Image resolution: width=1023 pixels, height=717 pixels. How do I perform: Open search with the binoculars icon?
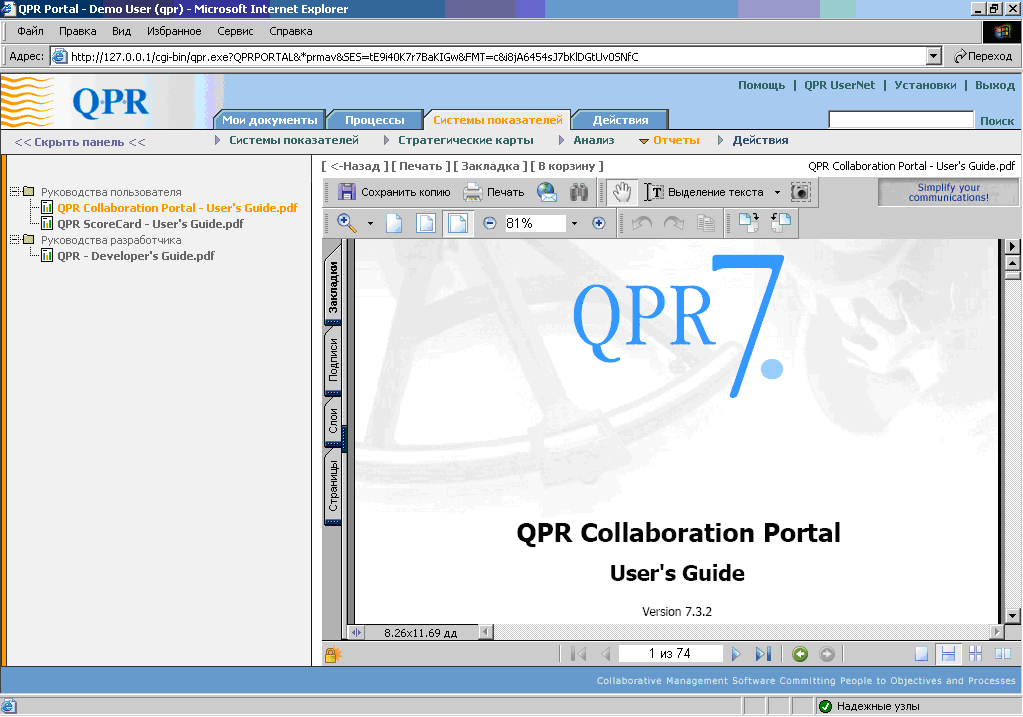tap(579, 192)
